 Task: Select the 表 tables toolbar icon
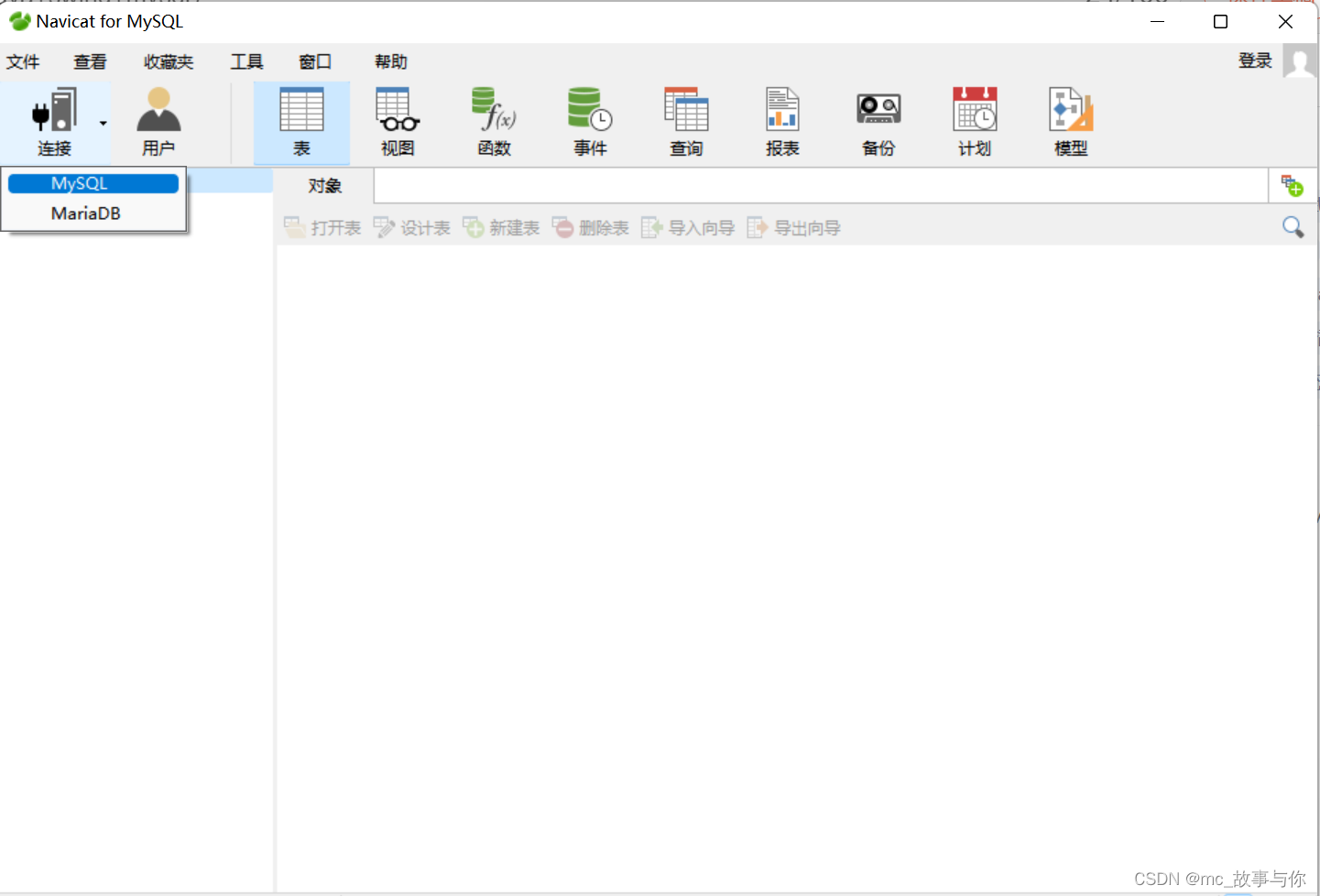301,122
